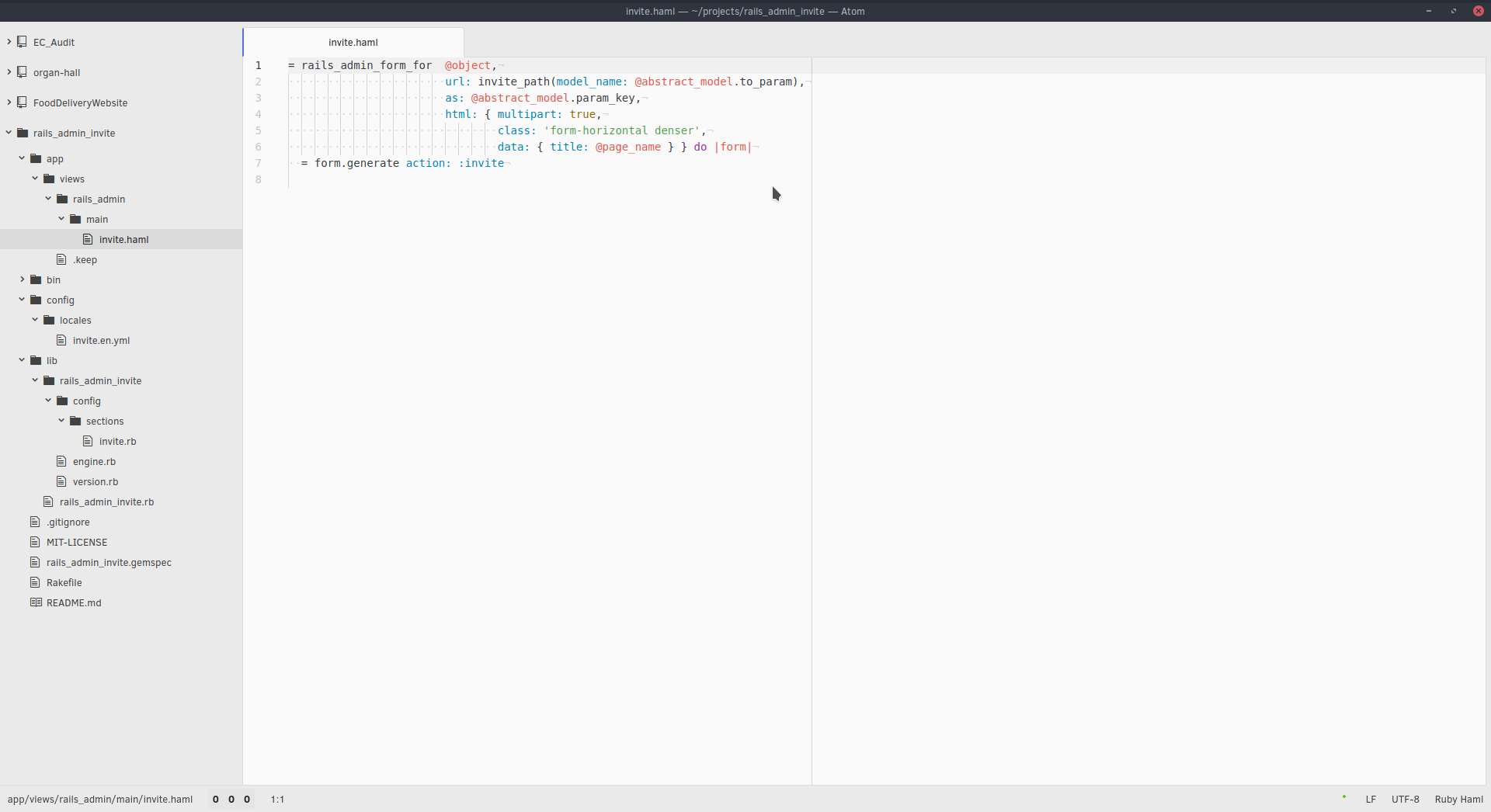Image resolution: width=1491 pixels, height=812 pixels.
Task: Click the FoodDeliveryWebsite repository icon
Action: (x=23, y=102)
